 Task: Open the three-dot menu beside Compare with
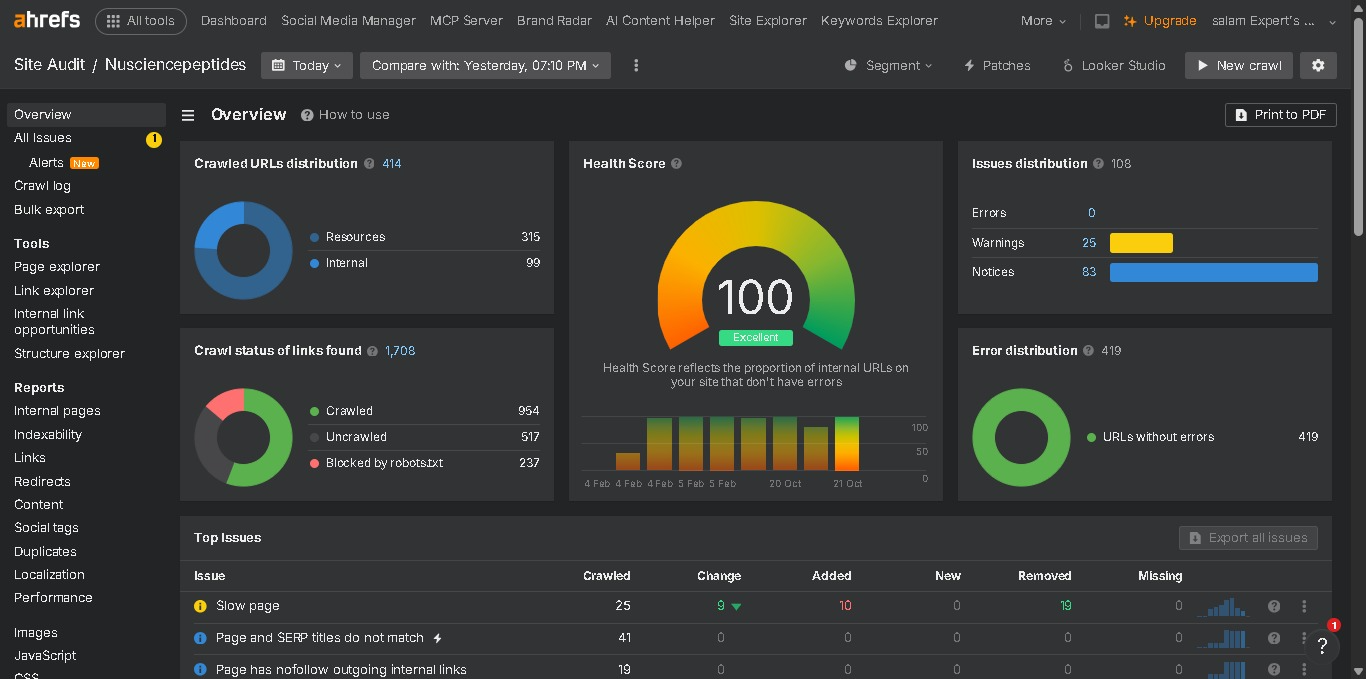[x=636, y=65]
